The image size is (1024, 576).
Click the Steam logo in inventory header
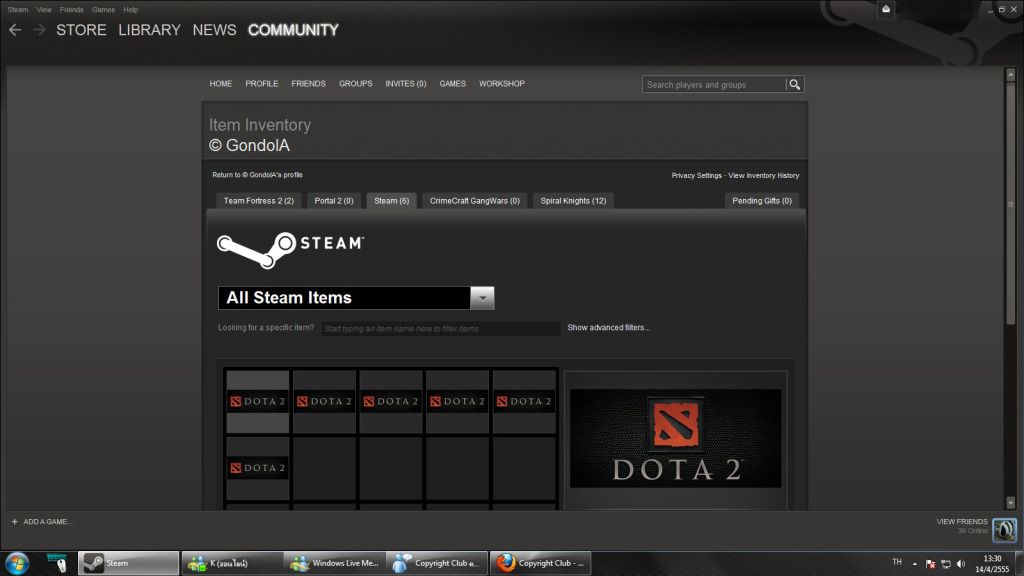290,246
